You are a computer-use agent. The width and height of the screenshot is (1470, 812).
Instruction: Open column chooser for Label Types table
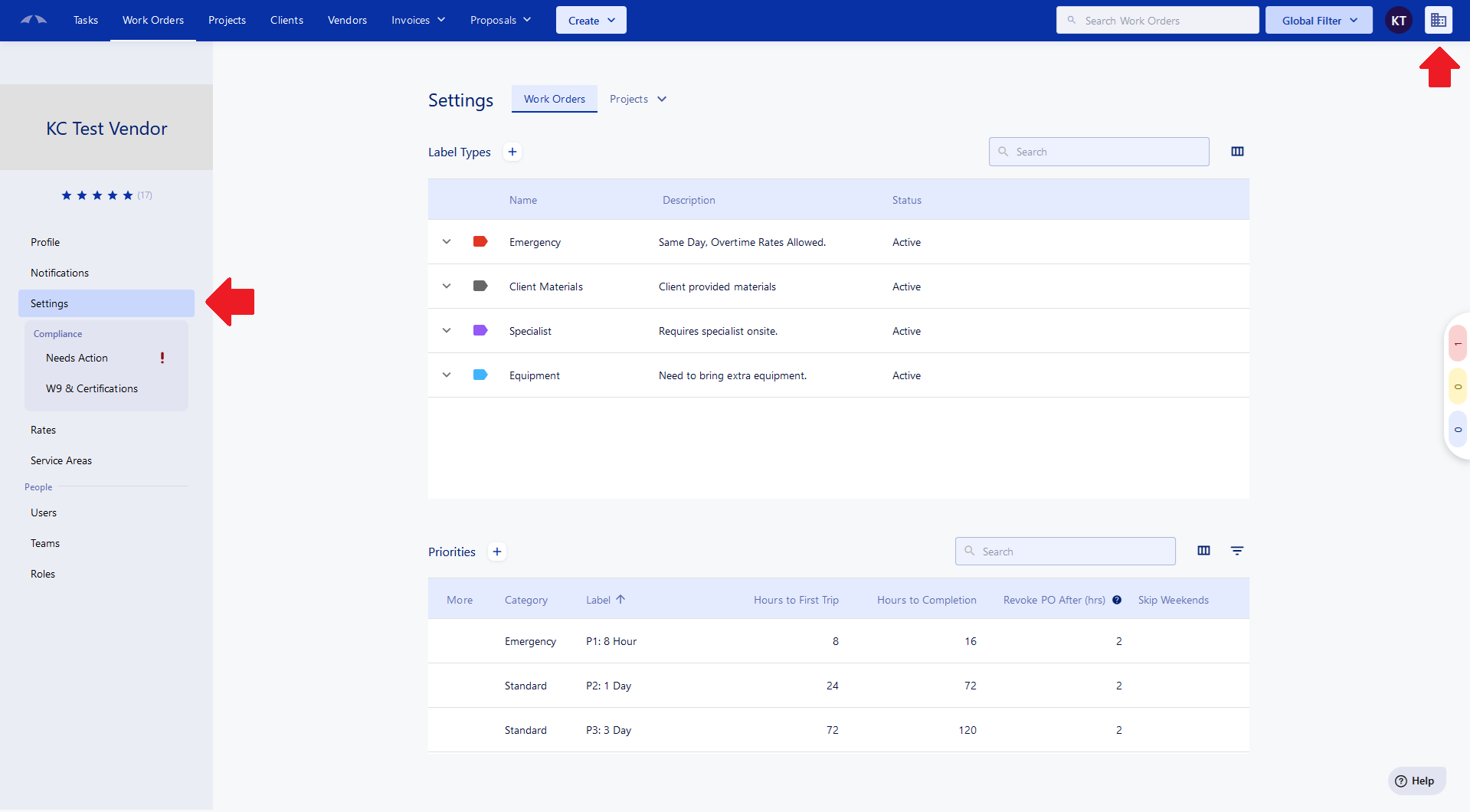pos(1237,152)
